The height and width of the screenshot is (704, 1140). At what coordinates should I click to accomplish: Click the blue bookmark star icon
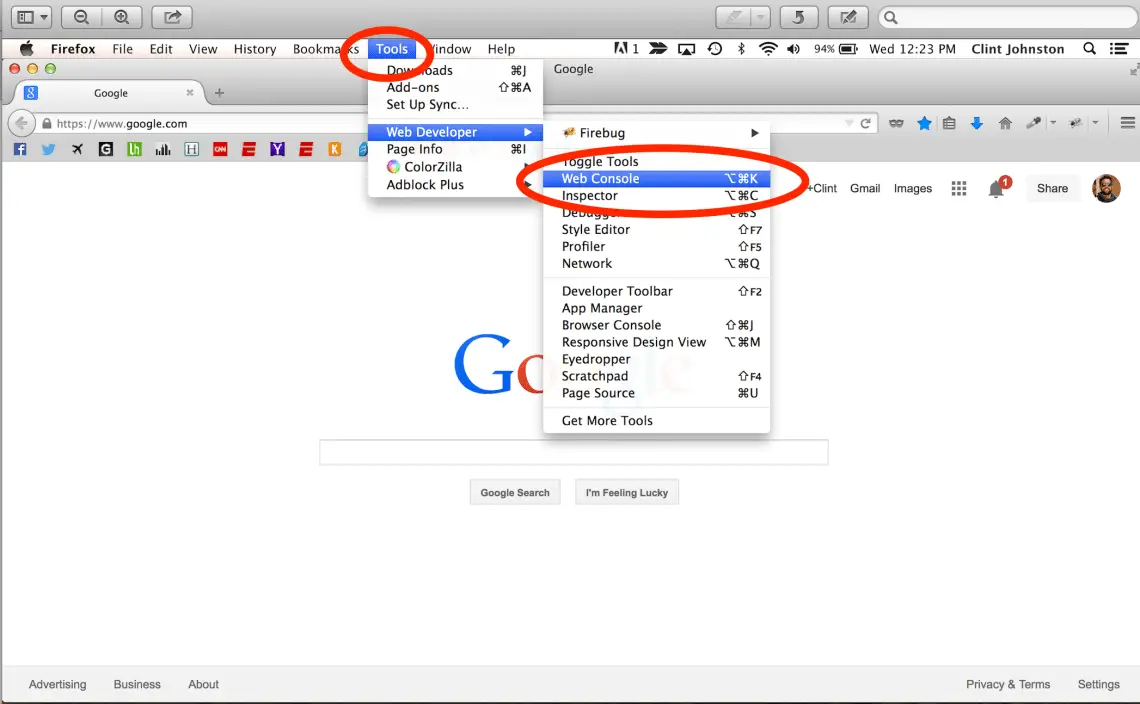click(924, 124)
